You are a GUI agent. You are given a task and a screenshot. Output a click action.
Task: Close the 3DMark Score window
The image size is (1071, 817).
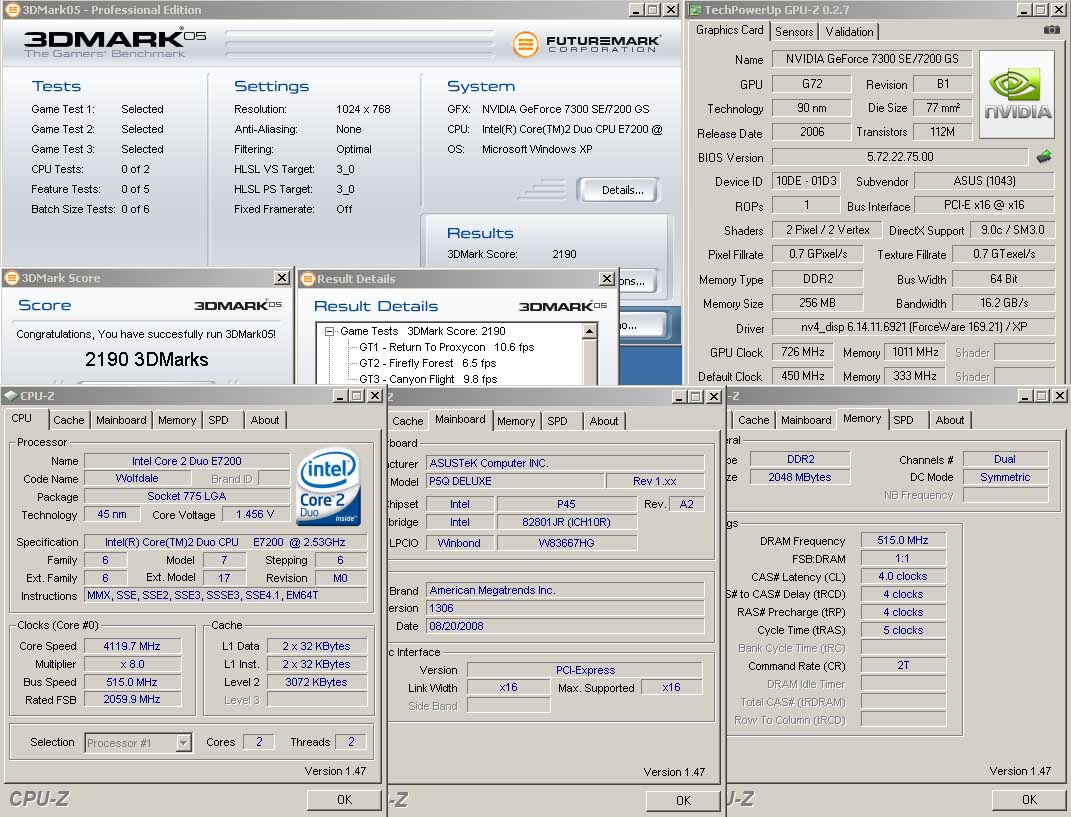pyautogui.click(x=281, y=277)
